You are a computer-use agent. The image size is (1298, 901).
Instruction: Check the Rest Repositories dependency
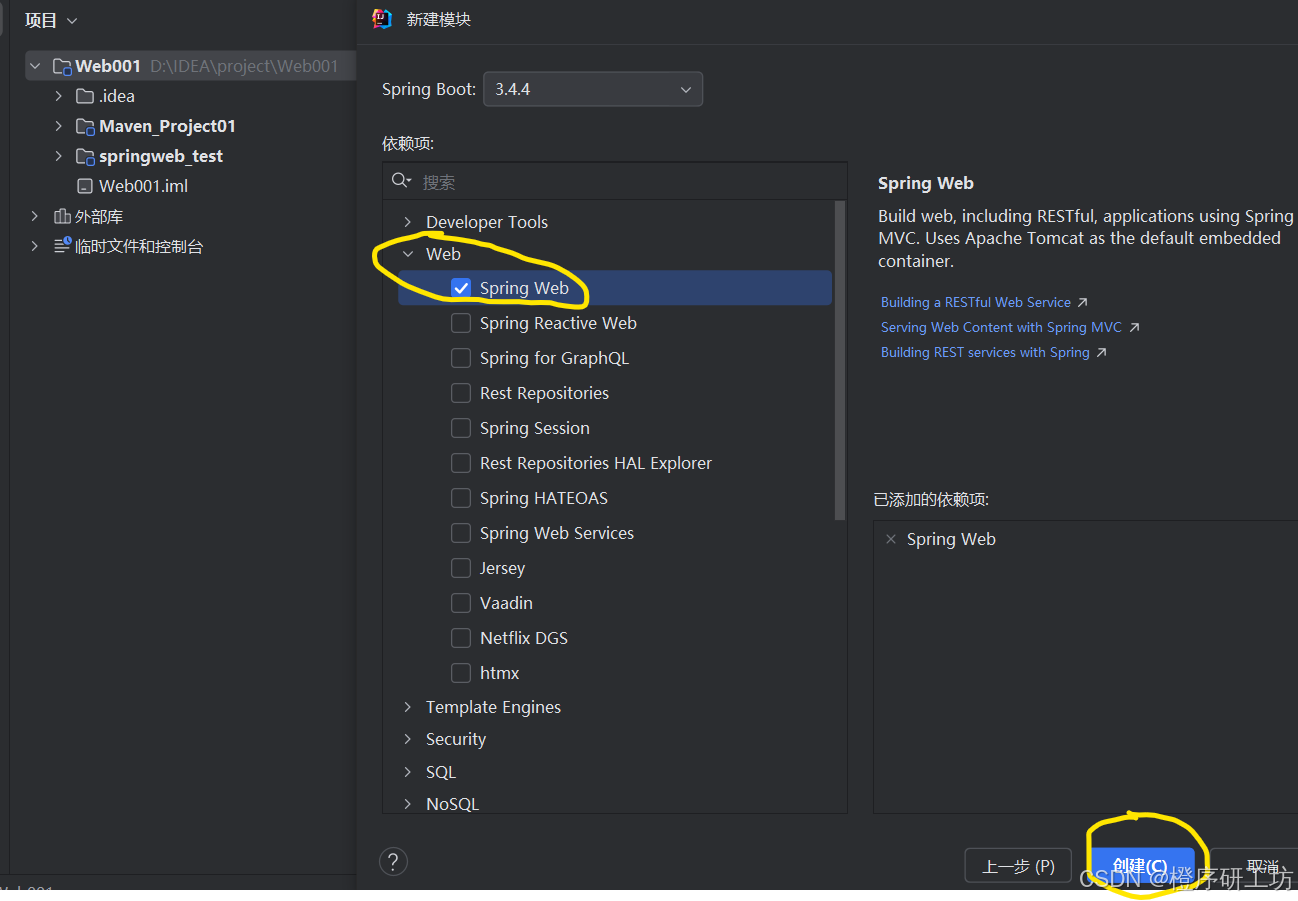pyautogui.click(x=461, y=393)
